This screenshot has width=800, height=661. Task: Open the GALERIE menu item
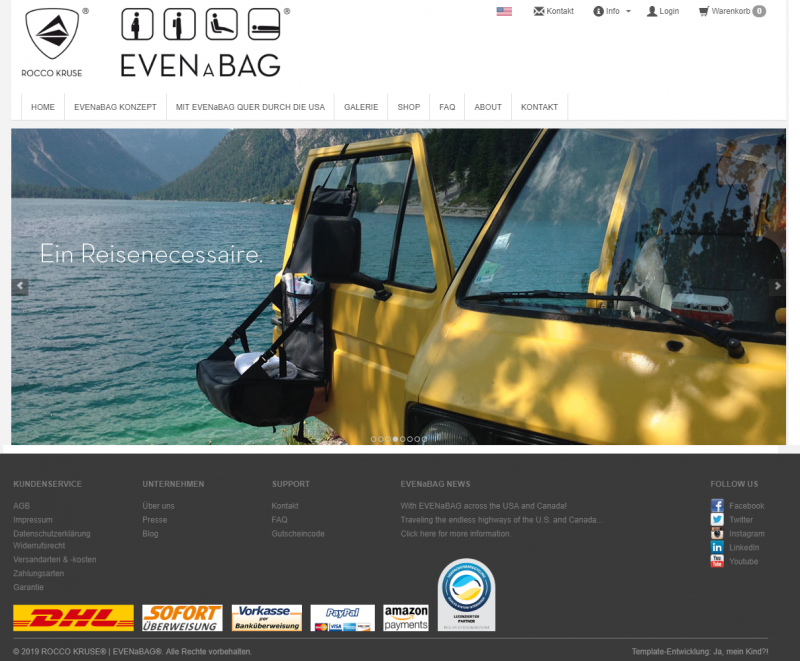click(361, 107)
